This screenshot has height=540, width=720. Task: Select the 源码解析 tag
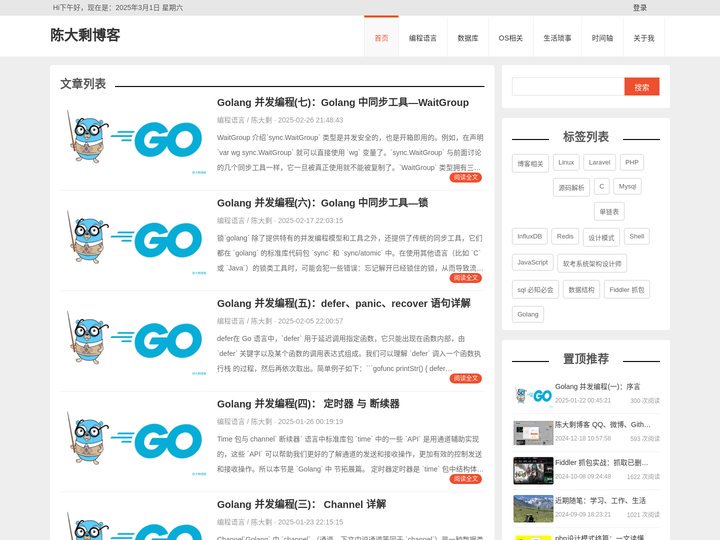coord(571,187)
